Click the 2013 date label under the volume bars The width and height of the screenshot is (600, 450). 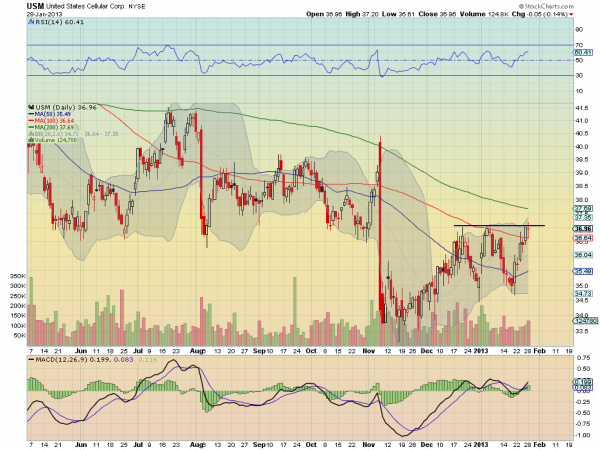pos(481,351)
